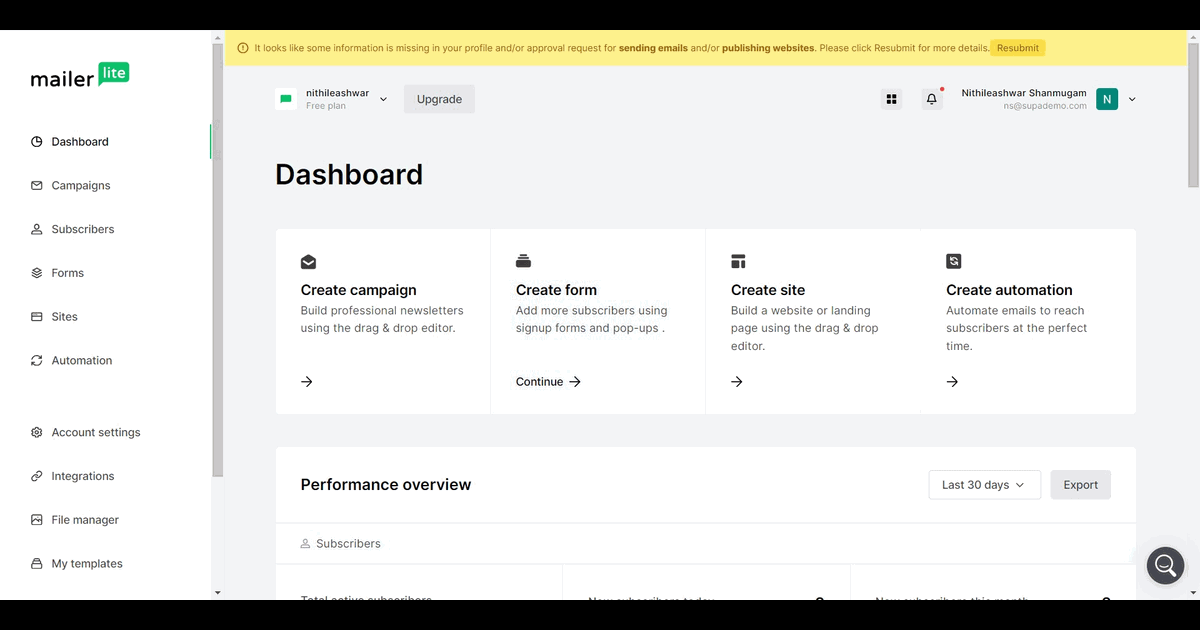The width and height of the screenshot is (1200, 630).
Task: Click the Create campaign envelope icon
Action: tap(308, 262)
